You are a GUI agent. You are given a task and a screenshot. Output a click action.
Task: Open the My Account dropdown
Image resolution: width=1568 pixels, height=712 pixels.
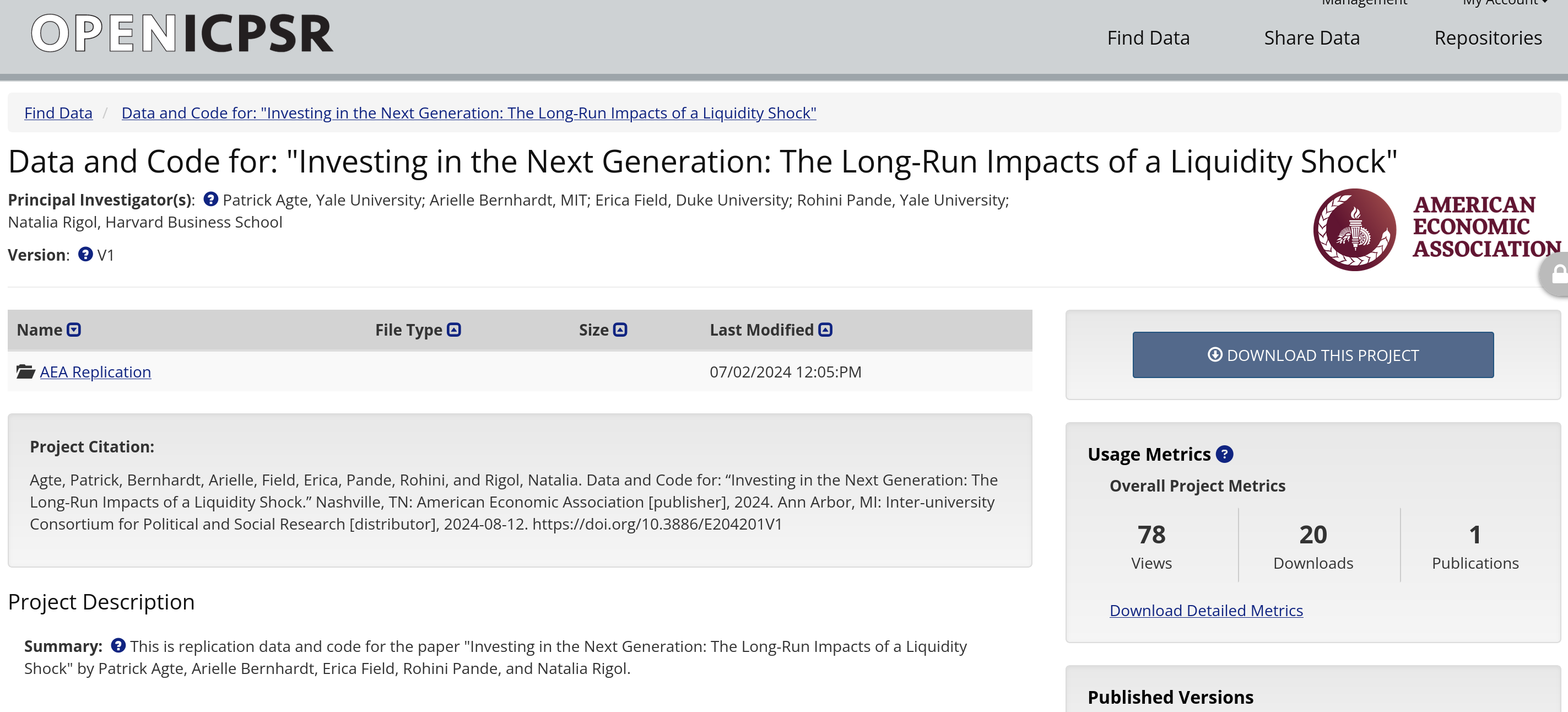pyautogui.click(x=1504, y=3)
